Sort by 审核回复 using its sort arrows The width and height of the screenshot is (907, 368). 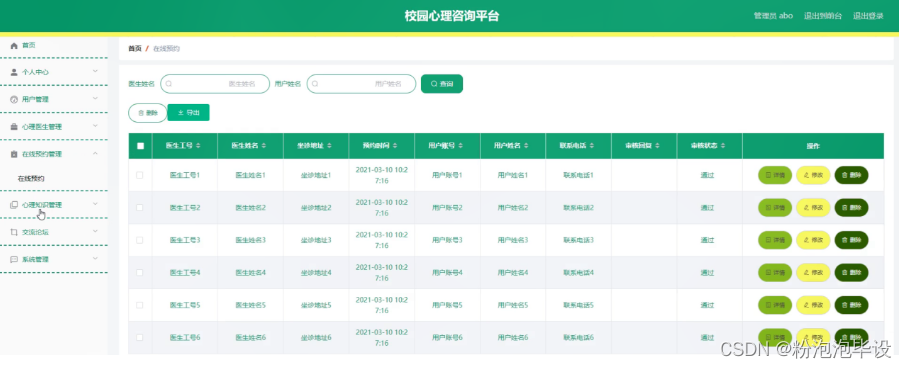(x=658, y=146)
